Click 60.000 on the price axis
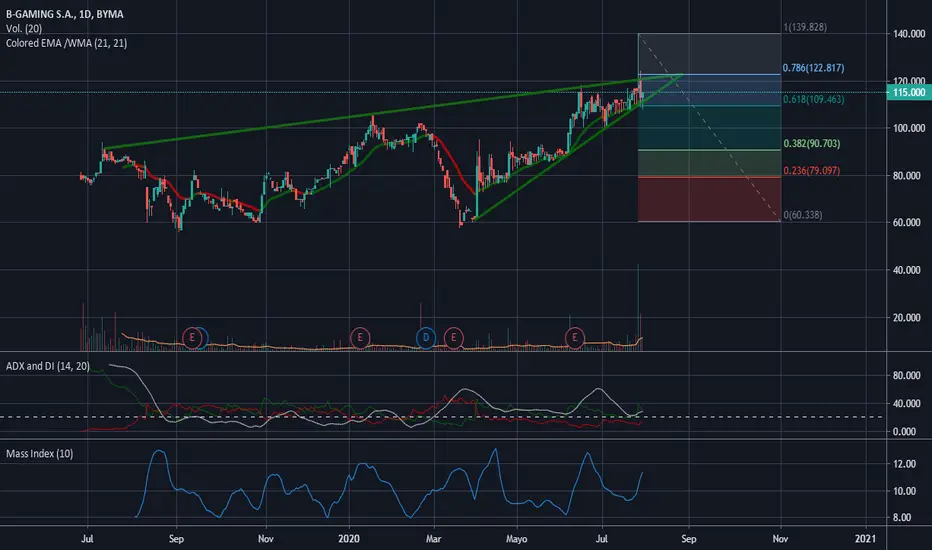This screenshot has width=932, height=550. (906, 222)
